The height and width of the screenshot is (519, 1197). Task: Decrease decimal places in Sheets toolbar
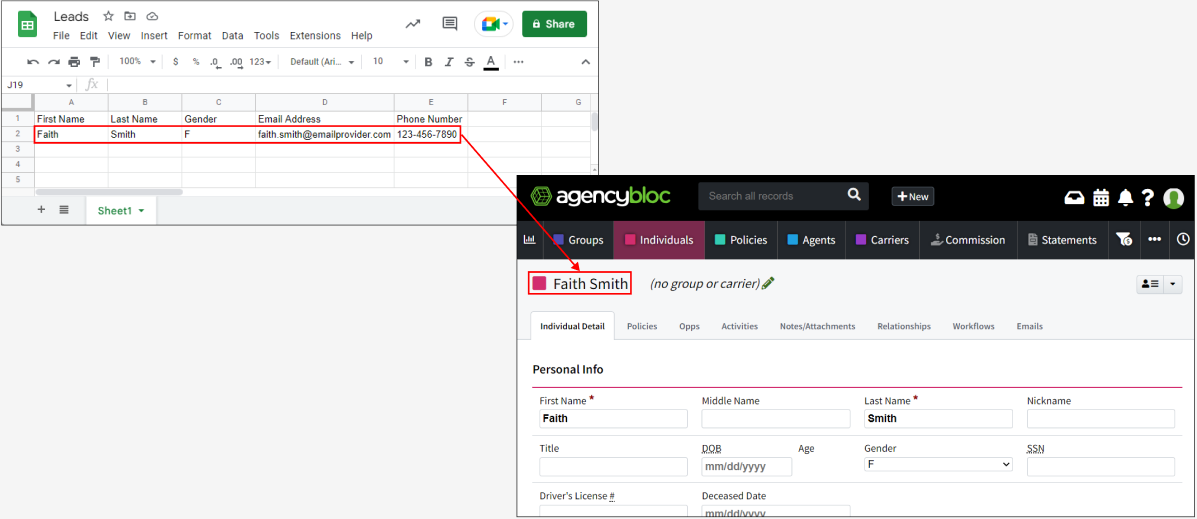coord(215,62)
